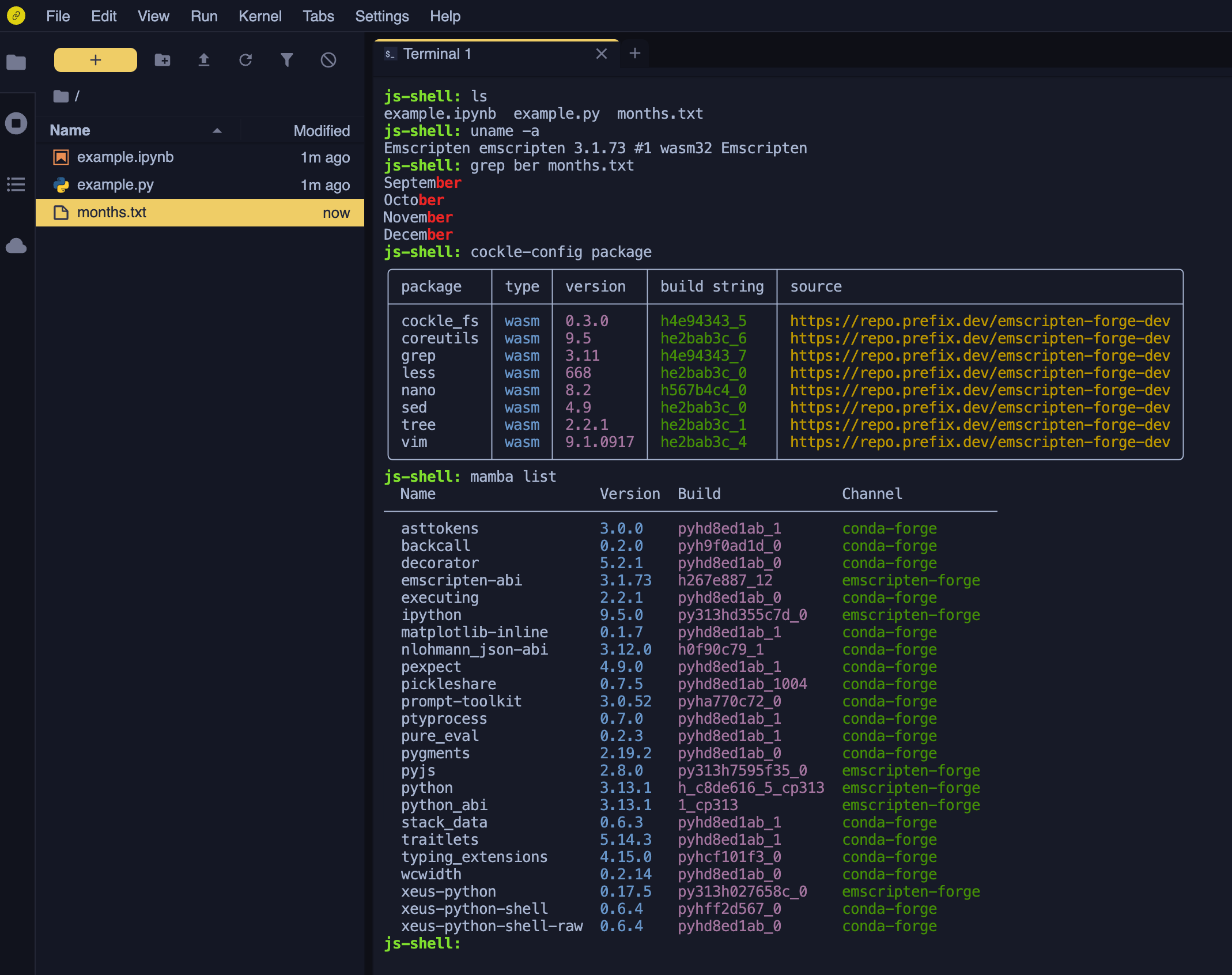Image resolution: width=1232 pixels, height=975 pixels.
Task: Create a new folder in the file browser
Action: coord(162,59)
